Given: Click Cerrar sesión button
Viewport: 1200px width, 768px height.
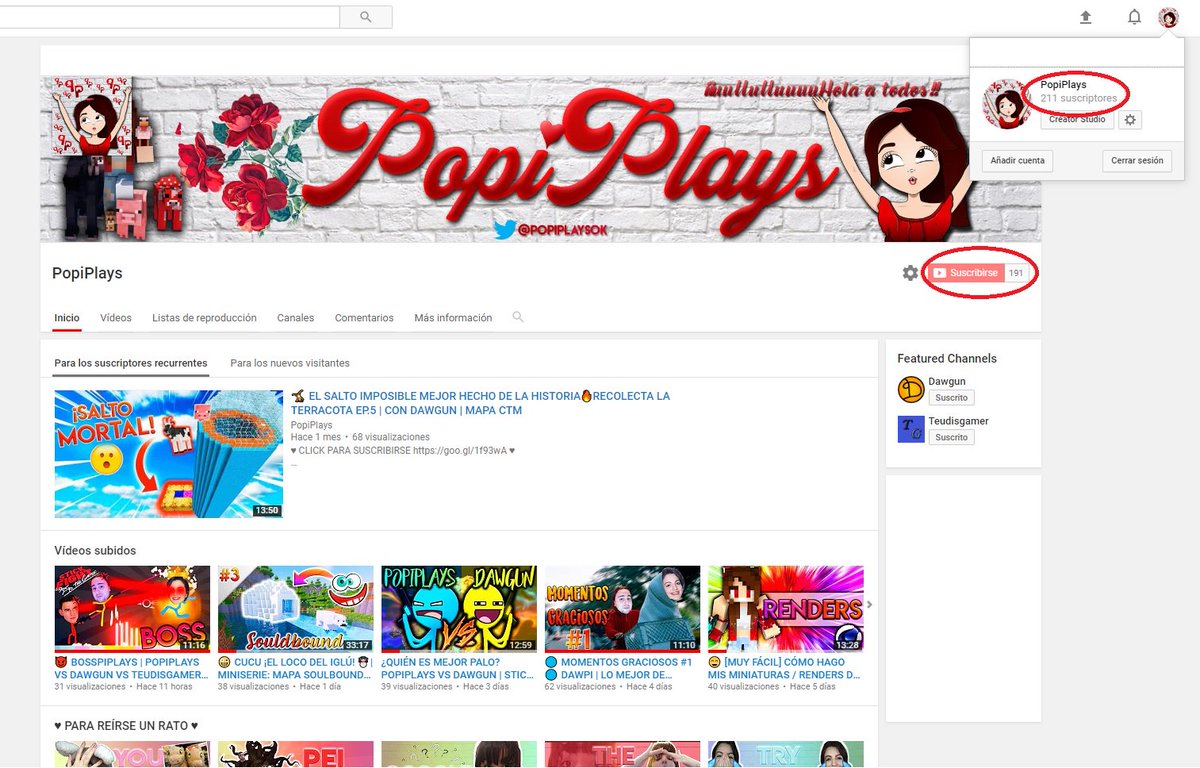Looking at the screenshot, I should pyautogui.click(x=1137, y=160).
